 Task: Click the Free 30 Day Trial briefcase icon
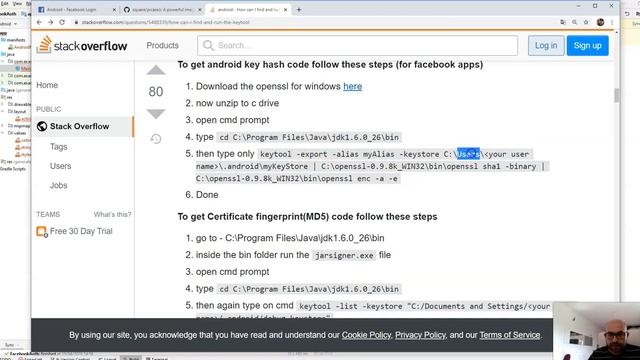(42, 231)
